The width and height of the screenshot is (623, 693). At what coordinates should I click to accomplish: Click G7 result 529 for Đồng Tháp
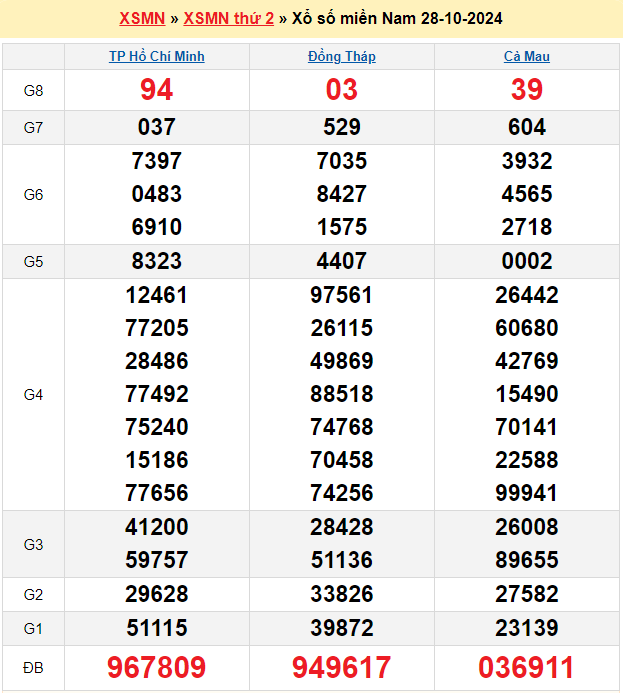tap(342, 127)
